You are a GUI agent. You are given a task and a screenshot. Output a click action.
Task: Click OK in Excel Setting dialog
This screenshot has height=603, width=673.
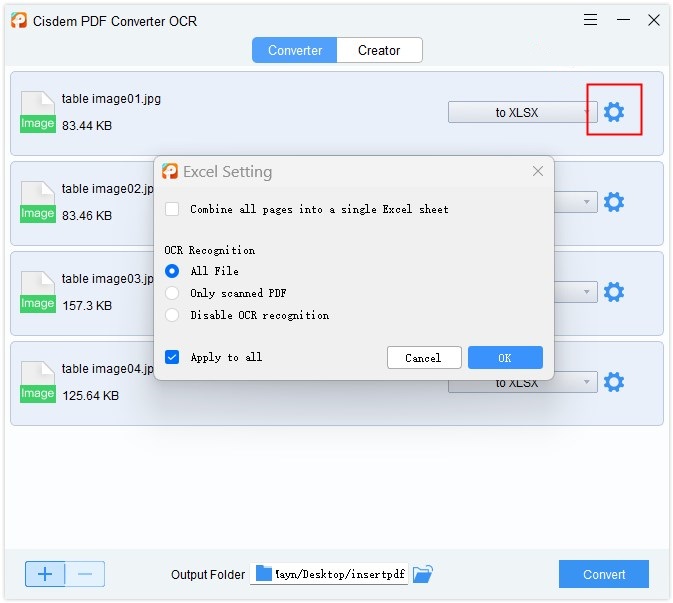pos(505,358)
